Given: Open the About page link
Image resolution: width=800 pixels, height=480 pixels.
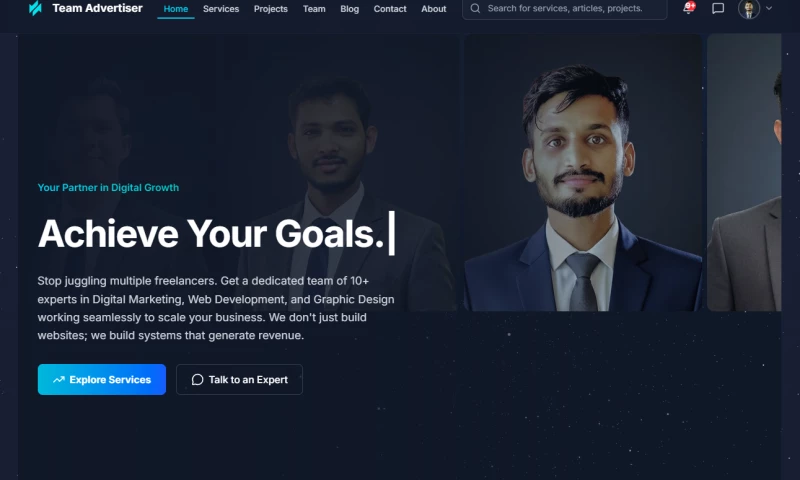Looking at the screenshot, I should [x=434, y=9].
